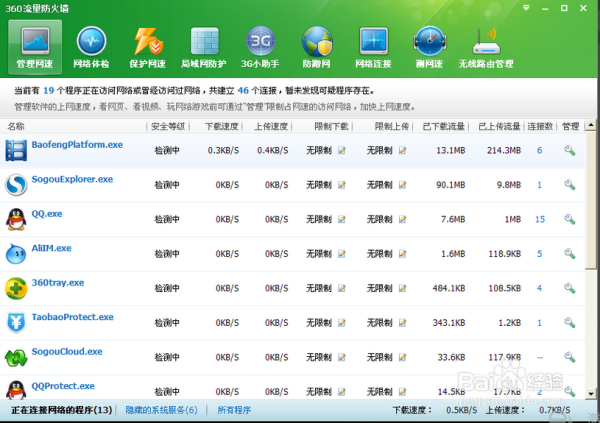The width and height of the screenshot is (600, 423).
Task: Click the manage wrench icon for QQ.exe
Action: click(x=569, y=219)
